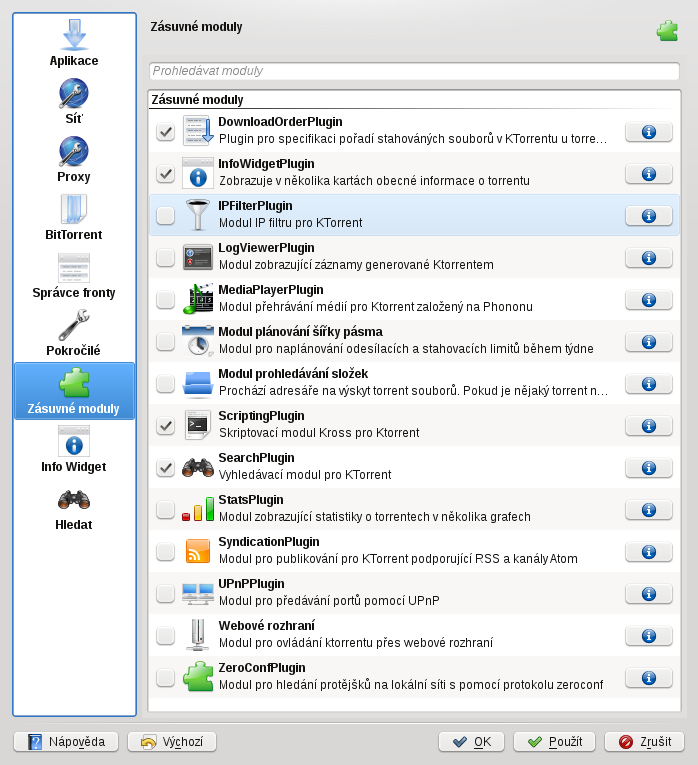This screenshot has width=698, height=765.
Task: Disable the InfoWidgetPlugin checkbox
Action: click(x=165, y=174)
